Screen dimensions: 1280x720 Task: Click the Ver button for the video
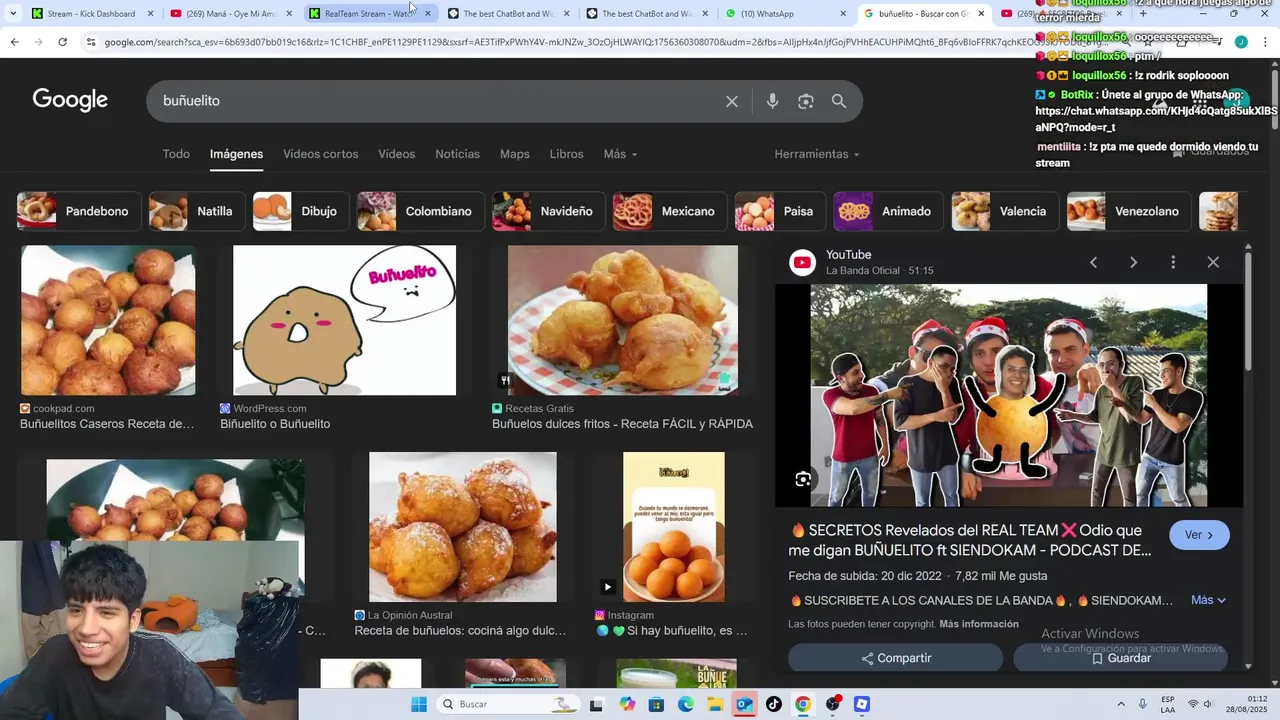tap(1199, 535)
